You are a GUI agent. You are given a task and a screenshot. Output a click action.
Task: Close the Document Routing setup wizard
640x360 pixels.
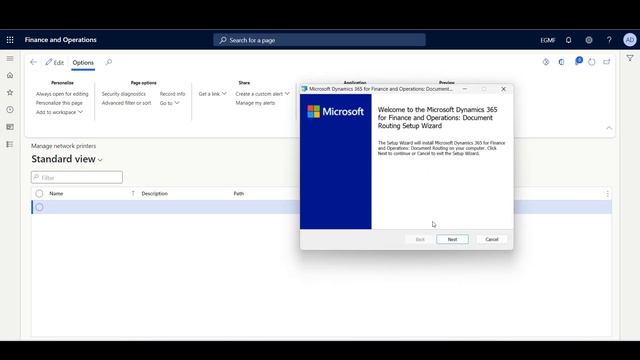coord(503,89)
